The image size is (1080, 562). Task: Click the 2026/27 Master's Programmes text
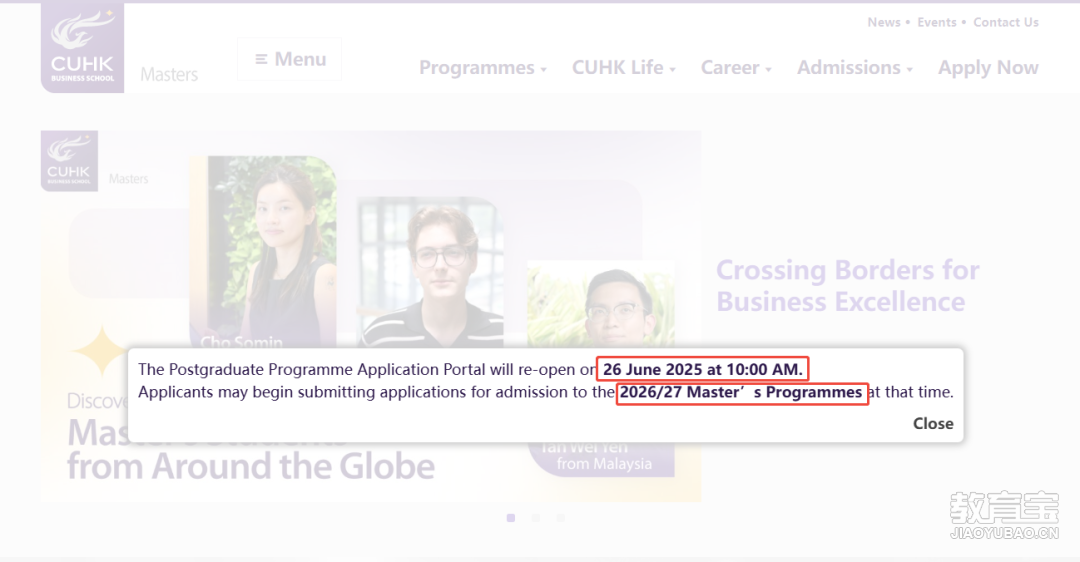tap(741, 393)
